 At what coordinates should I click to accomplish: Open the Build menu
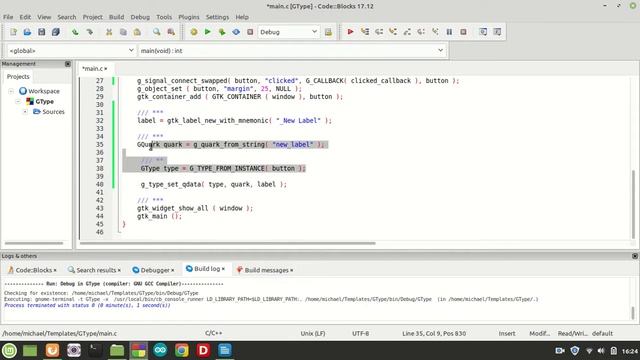(x=116, y=17)
